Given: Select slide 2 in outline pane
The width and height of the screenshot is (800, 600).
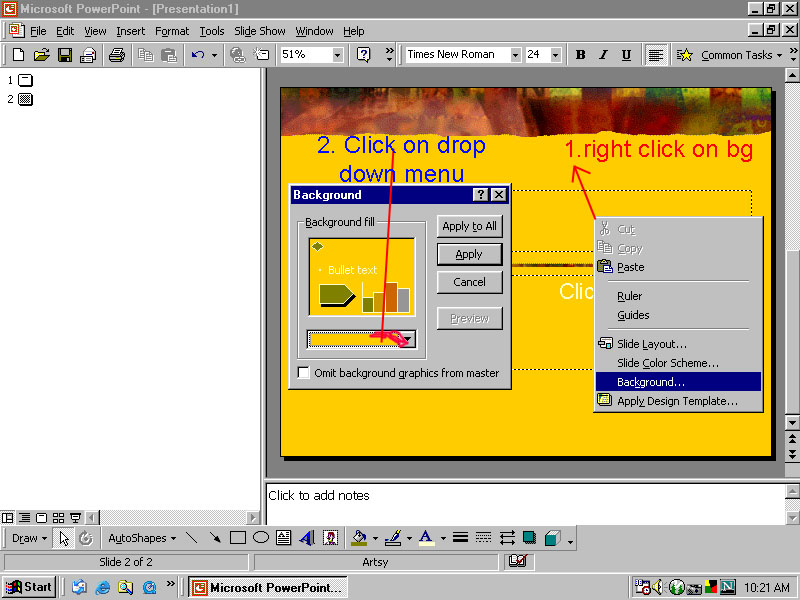Looking at the screenshot, I should (24, 99).
